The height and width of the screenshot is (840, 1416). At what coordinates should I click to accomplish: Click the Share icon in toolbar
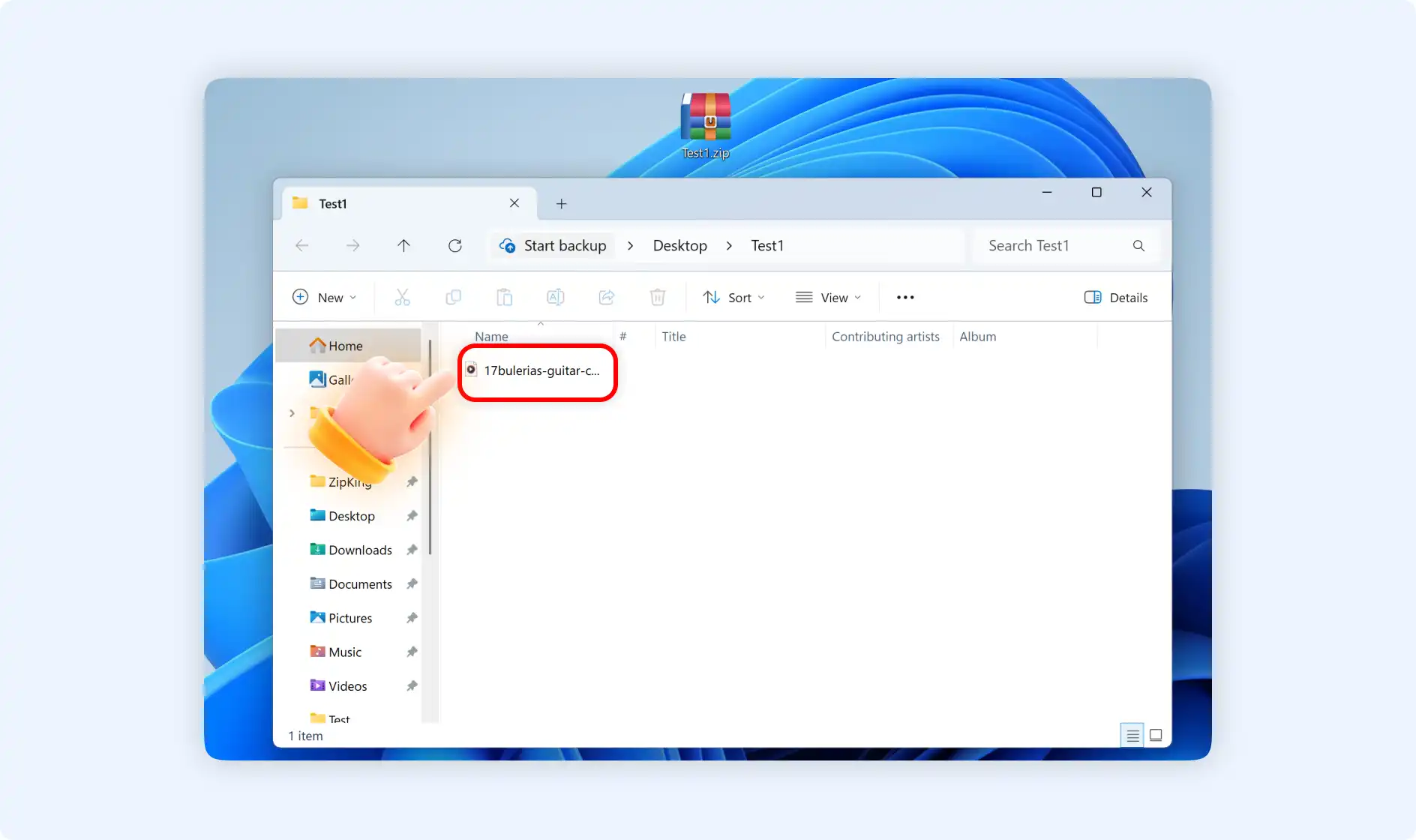pos(607,297)
